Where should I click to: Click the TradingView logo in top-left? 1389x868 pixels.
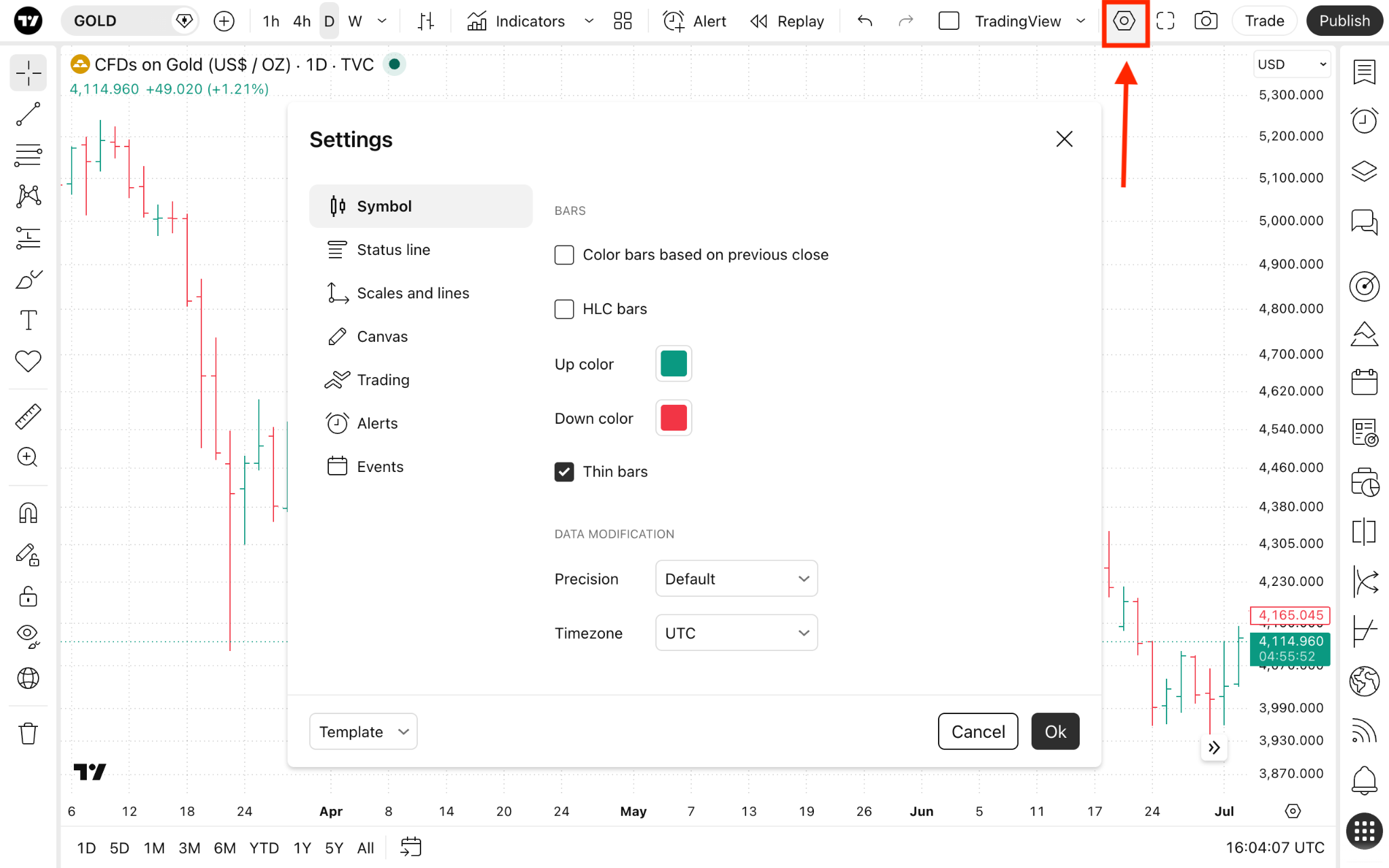28,21
